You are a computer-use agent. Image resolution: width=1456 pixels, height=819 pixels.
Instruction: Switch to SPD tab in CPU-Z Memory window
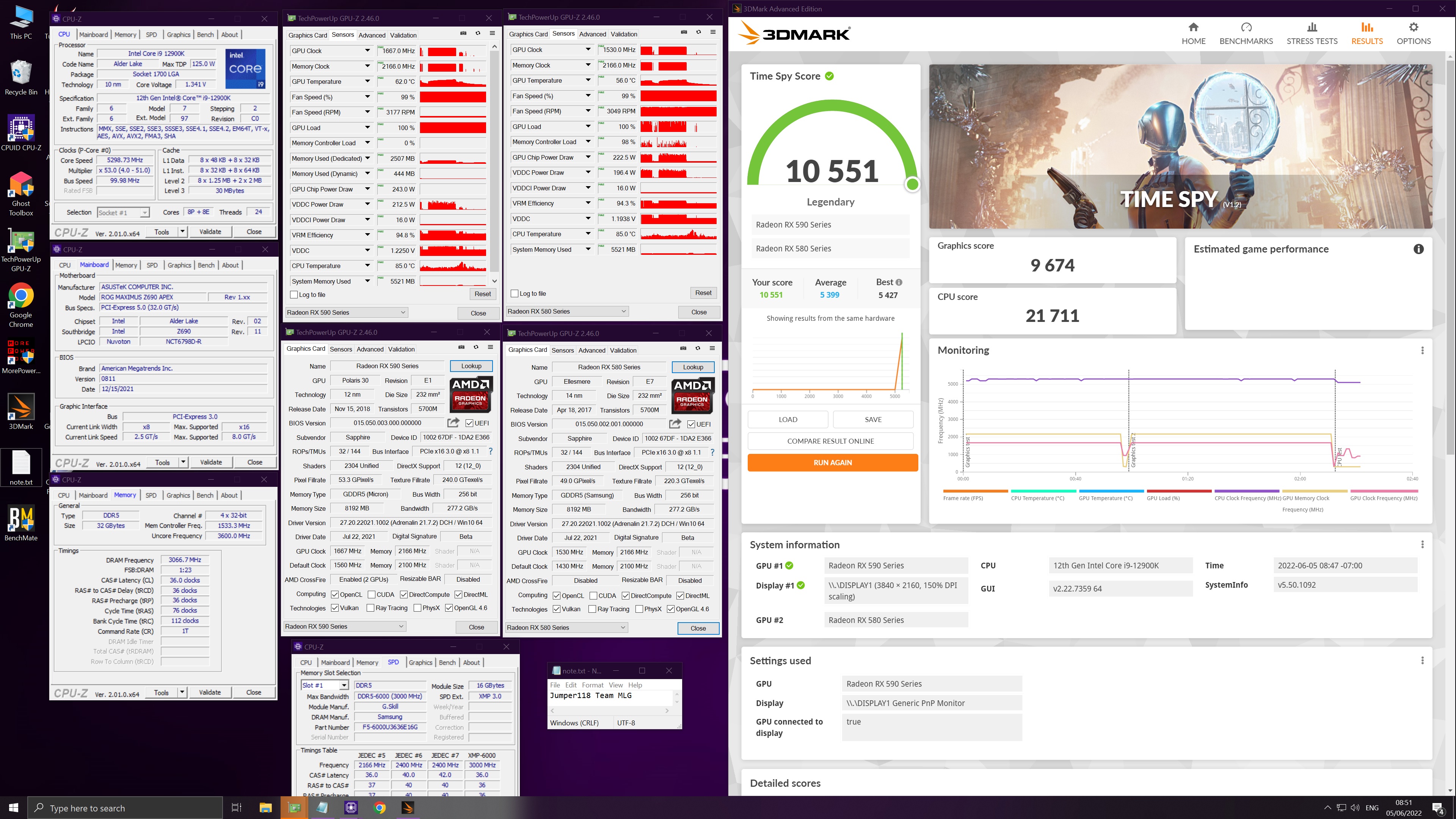(x=151, y=495)
